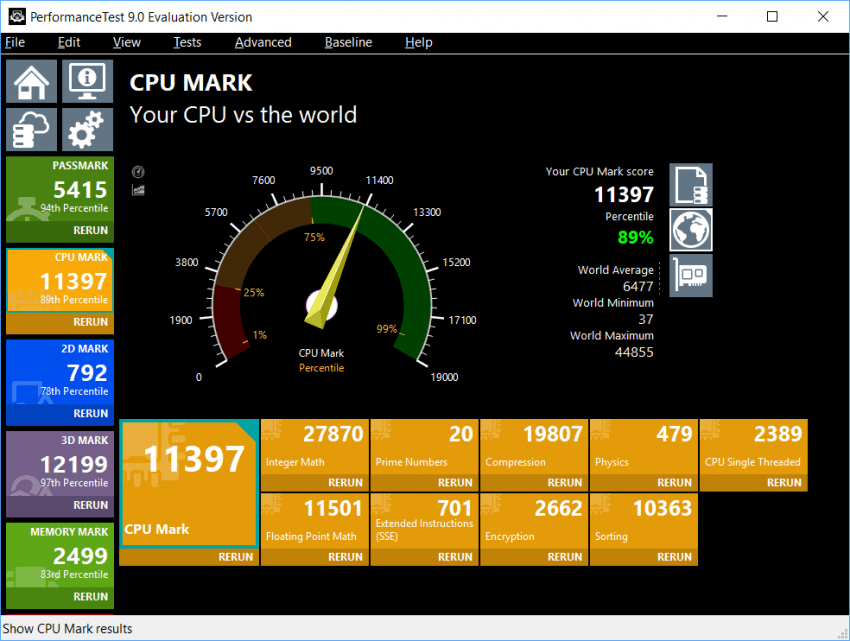Select the Extended Instructions 701 tile

click(x=424, y=521)
